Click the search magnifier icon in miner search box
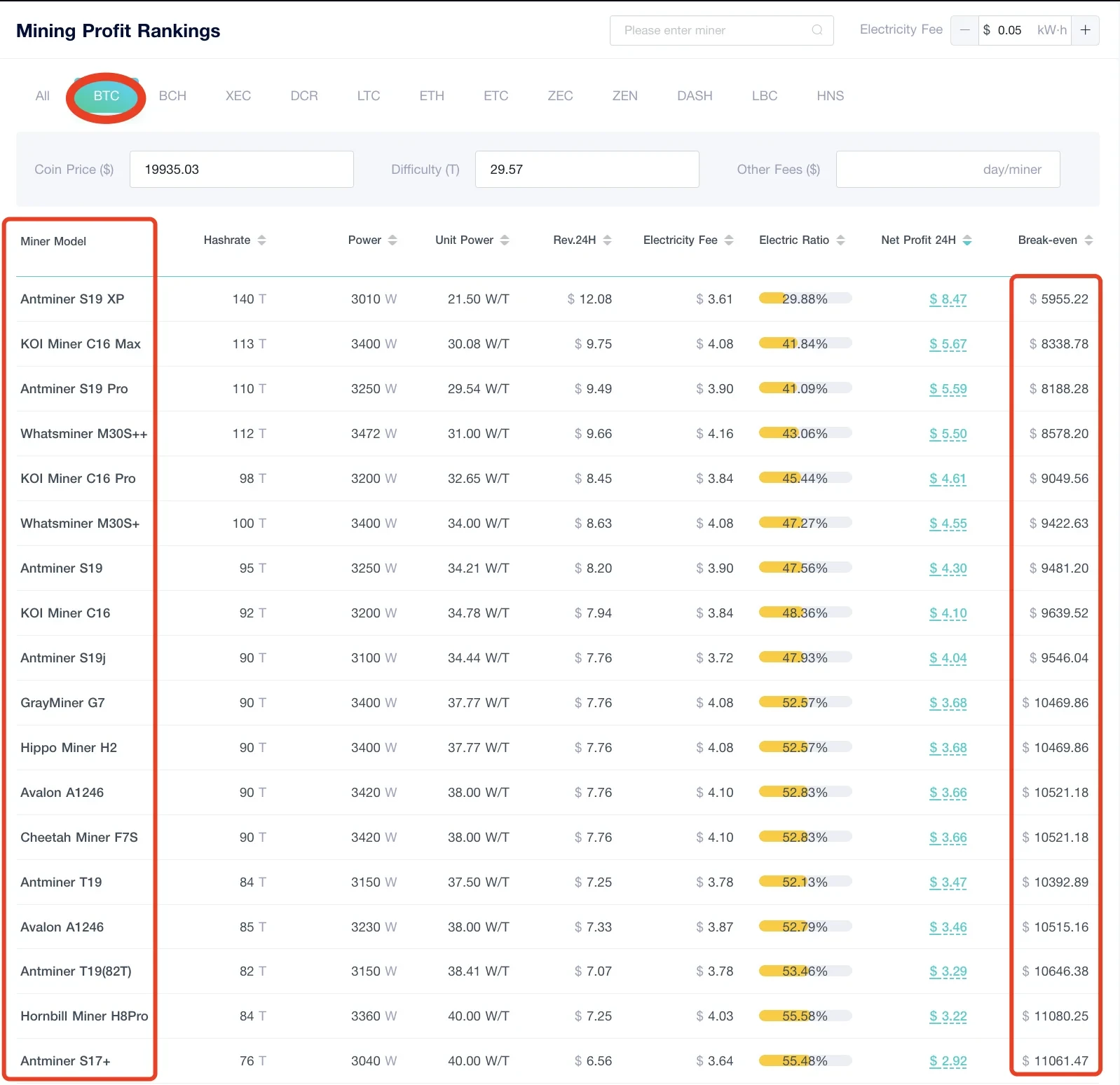Image resolution: width=1120 pixels, height=1085 pixels. tap(817, 30)
